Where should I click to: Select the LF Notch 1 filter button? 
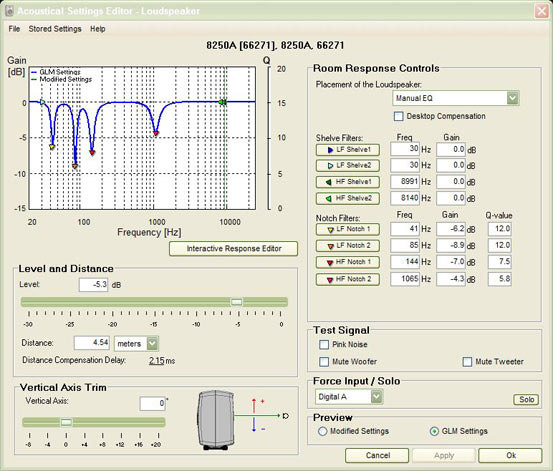tap(348, 229)
